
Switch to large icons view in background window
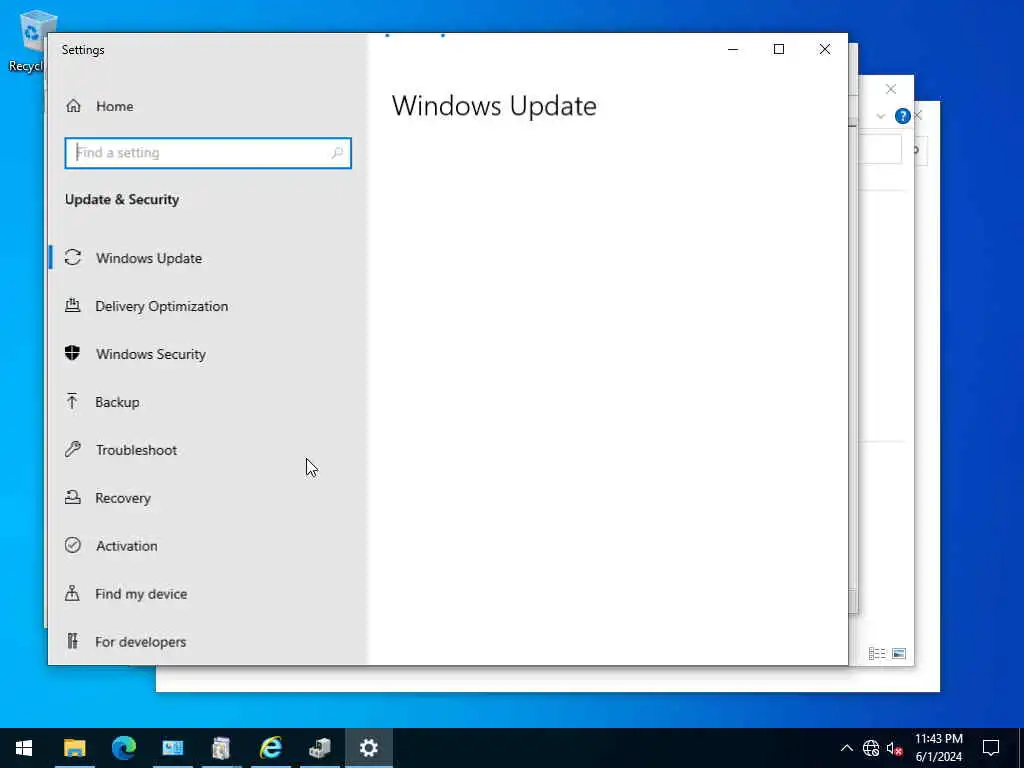(x=899, y=654)
